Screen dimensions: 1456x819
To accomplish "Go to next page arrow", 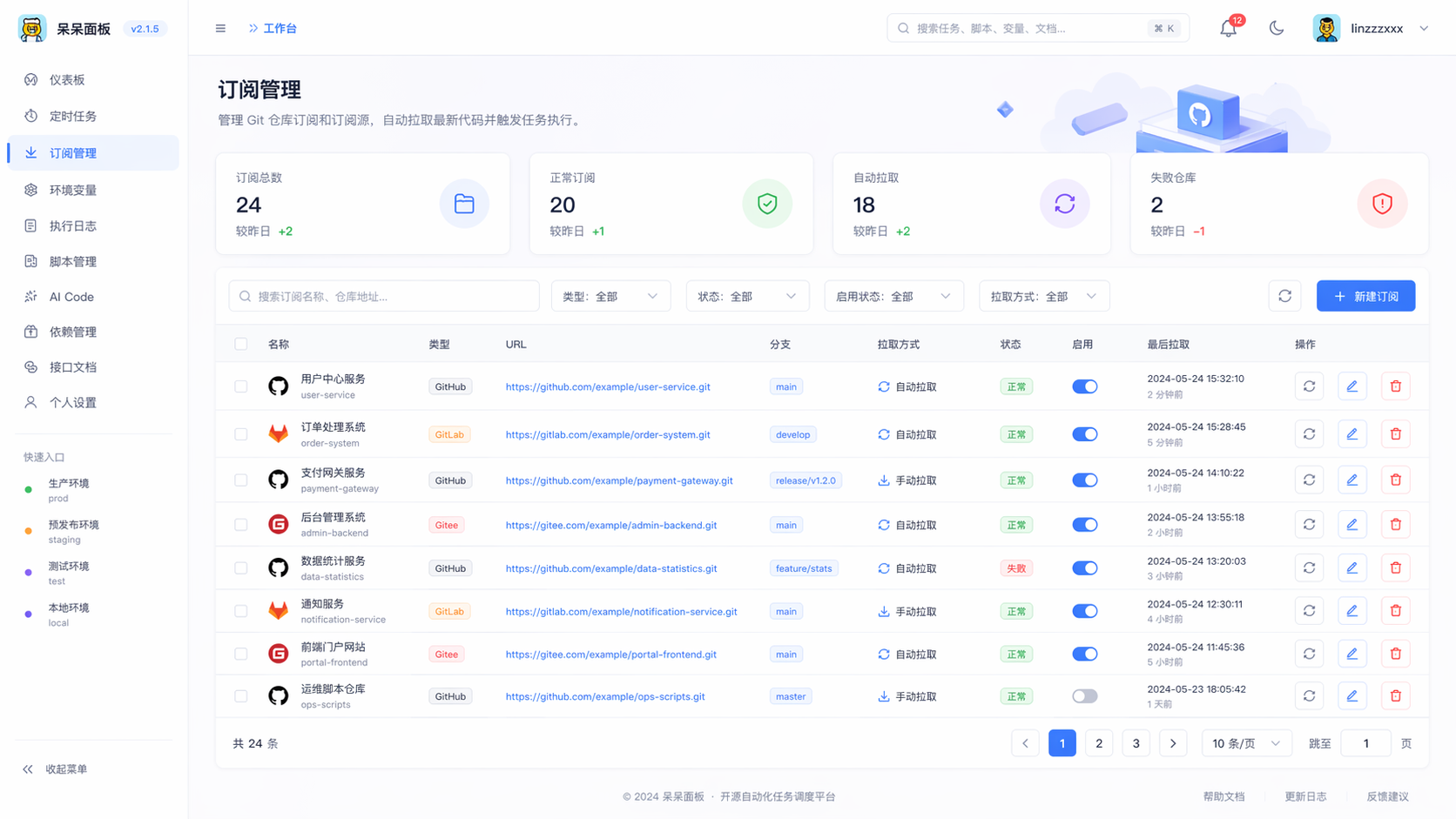I will 1173,743.
